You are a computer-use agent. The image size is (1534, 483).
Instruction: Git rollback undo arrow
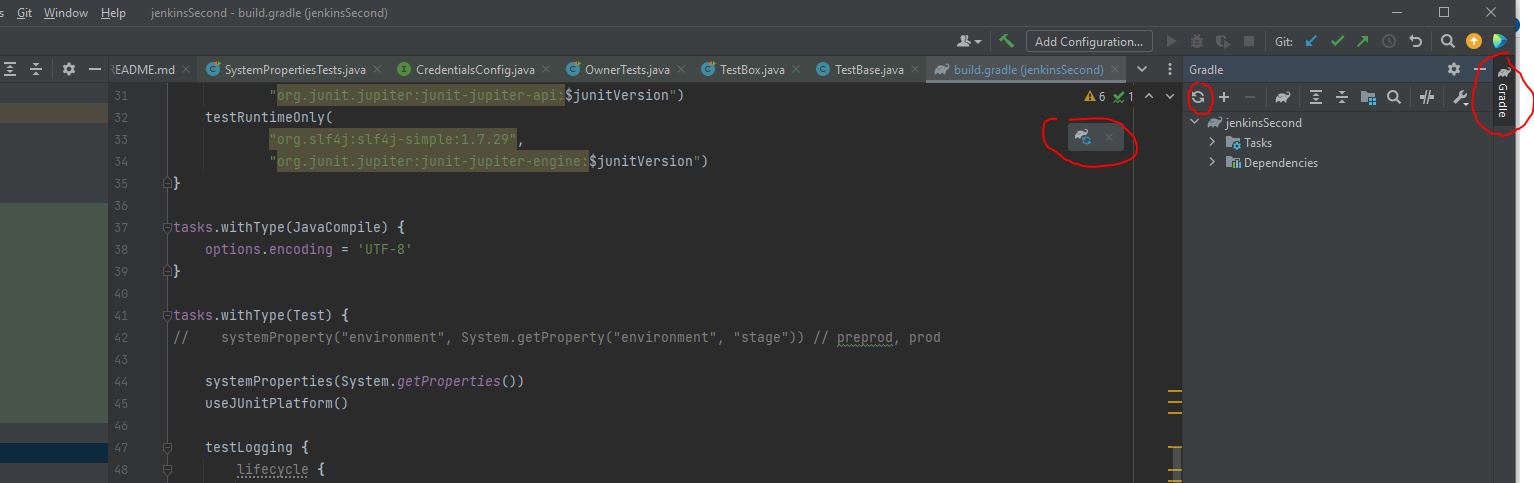[x=1415, y=41]
